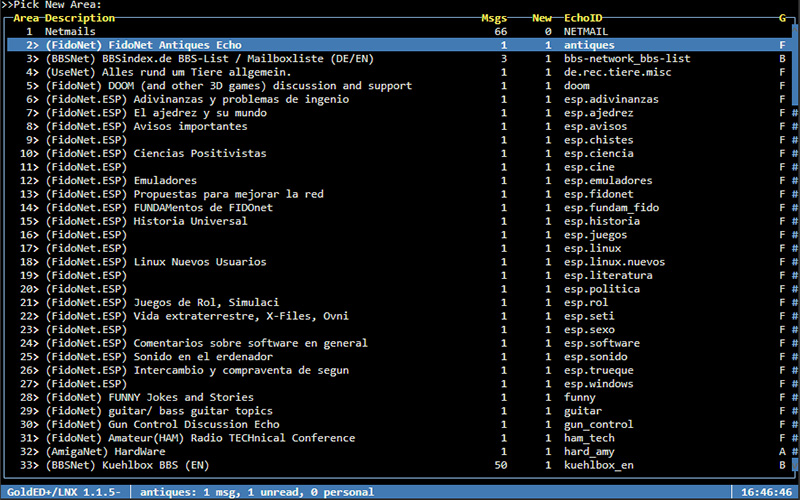The image size is (800, 500).
Task: Click the hard_amy echo ID
Action: coord(589,452)
